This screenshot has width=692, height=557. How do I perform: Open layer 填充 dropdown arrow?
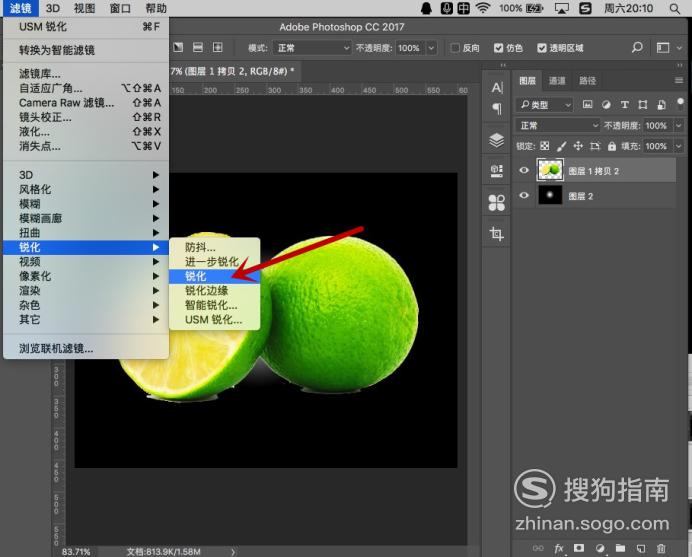[x=679, y=146]
